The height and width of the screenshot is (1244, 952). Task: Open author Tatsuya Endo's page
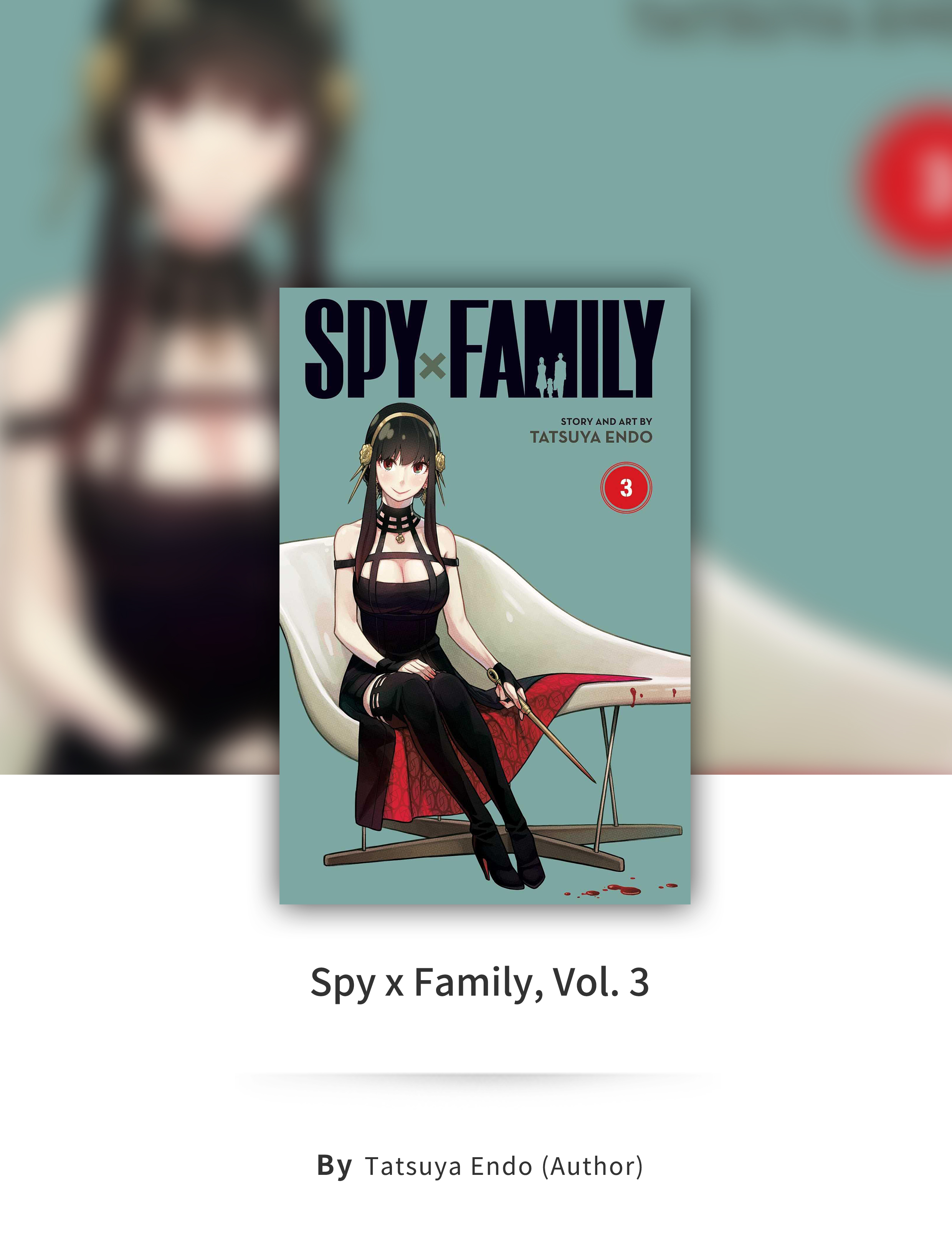coord(449,1166)
